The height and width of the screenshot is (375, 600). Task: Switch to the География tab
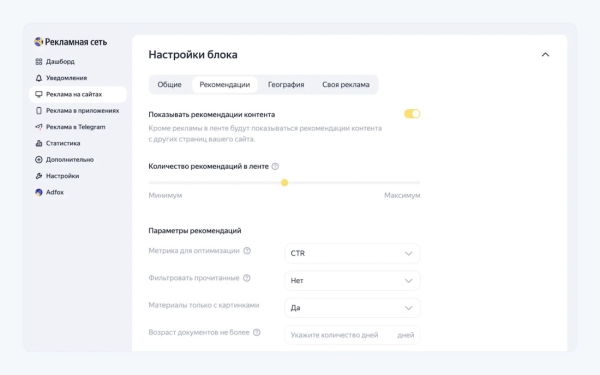click(286, 85)
